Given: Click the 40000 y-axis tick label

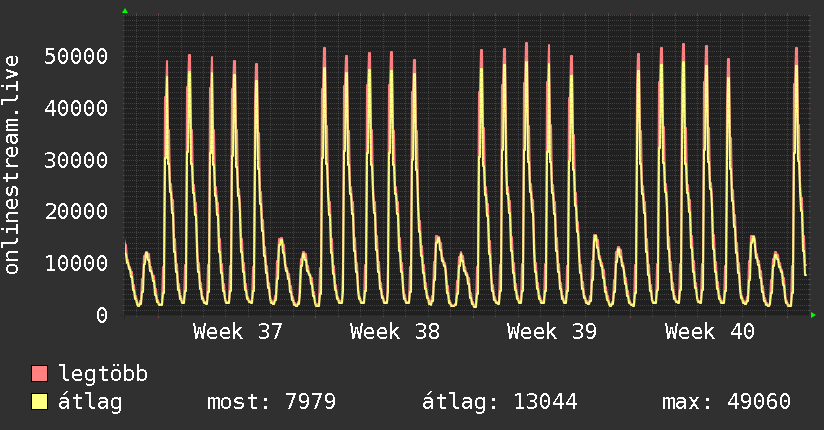Looking at the screenshot, I should (x=76, y=108).
